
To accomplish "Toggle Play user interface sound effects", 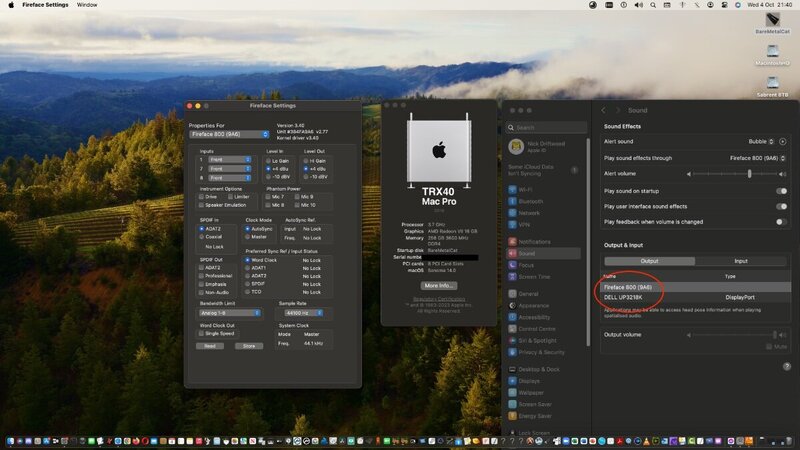I will 781,206.
